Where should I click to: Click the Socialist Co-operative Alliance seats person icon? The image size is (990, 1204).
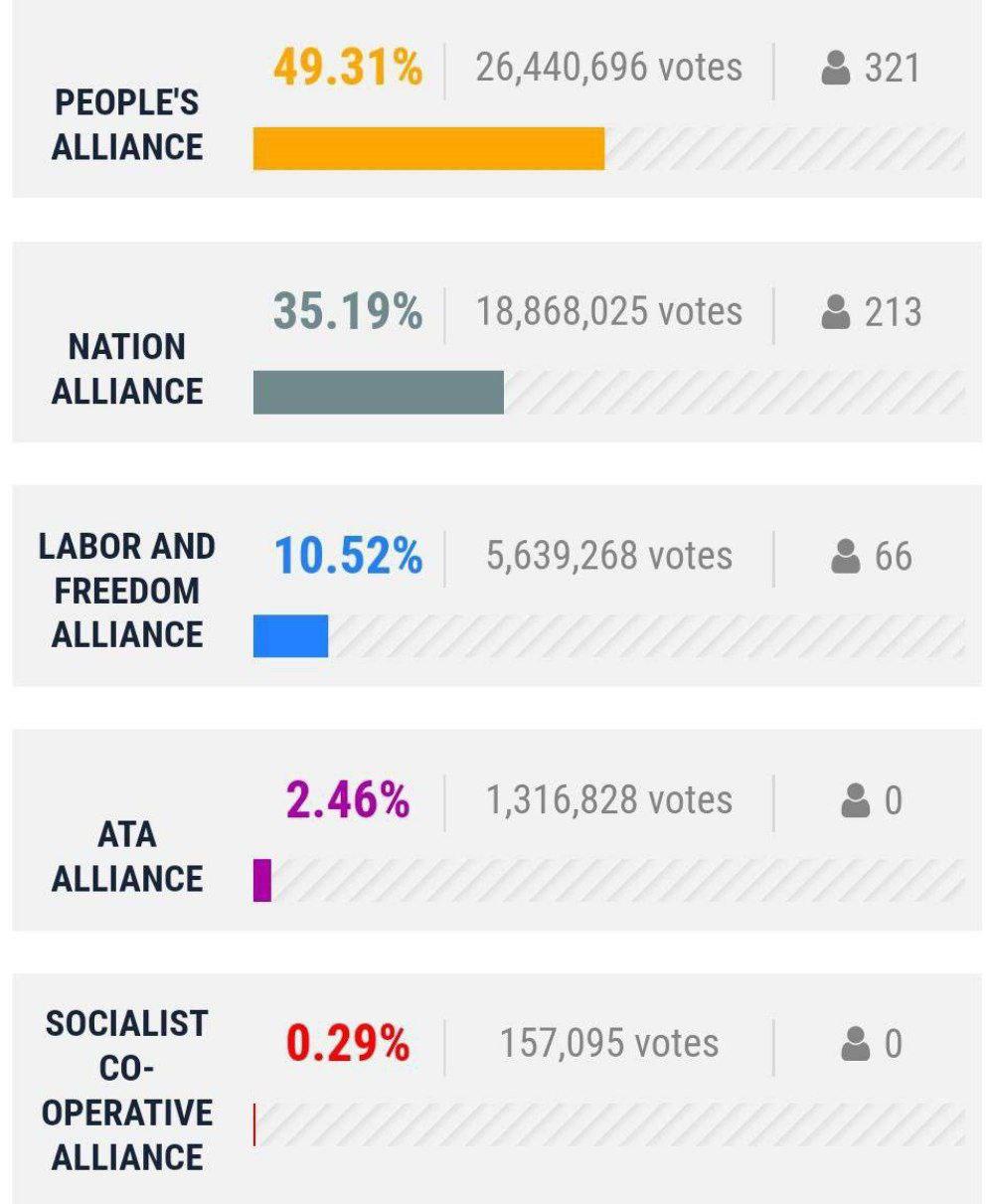(855, 1044)
